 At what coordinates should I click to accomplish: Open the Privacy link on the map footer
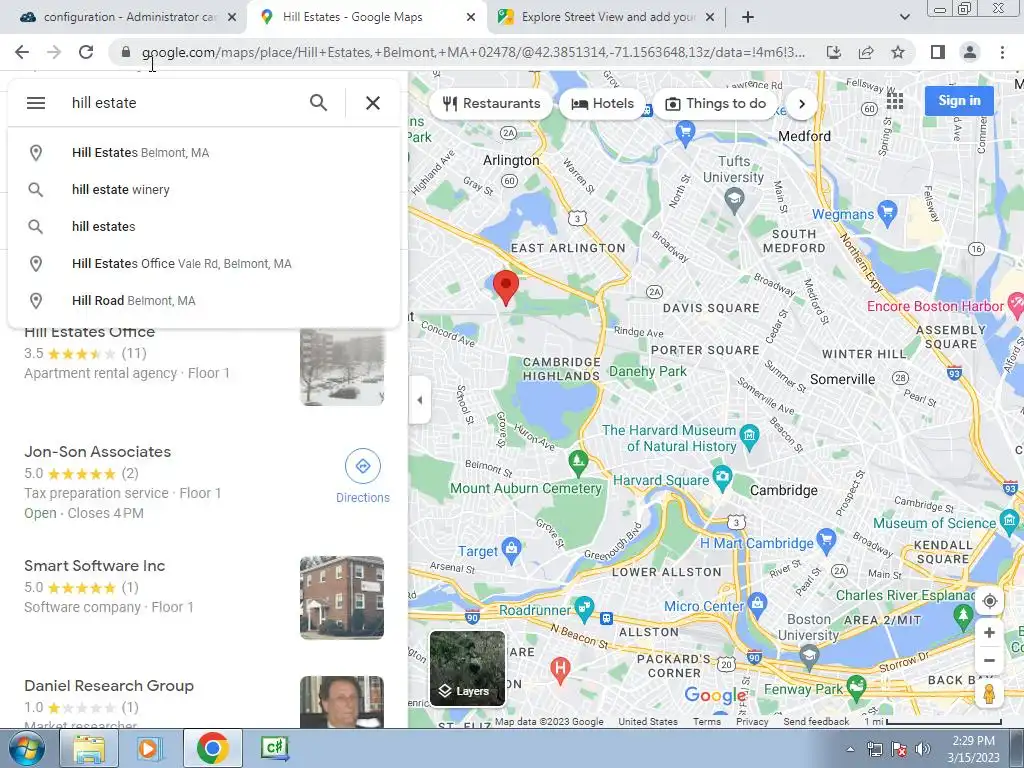click(x=752, y=722)
